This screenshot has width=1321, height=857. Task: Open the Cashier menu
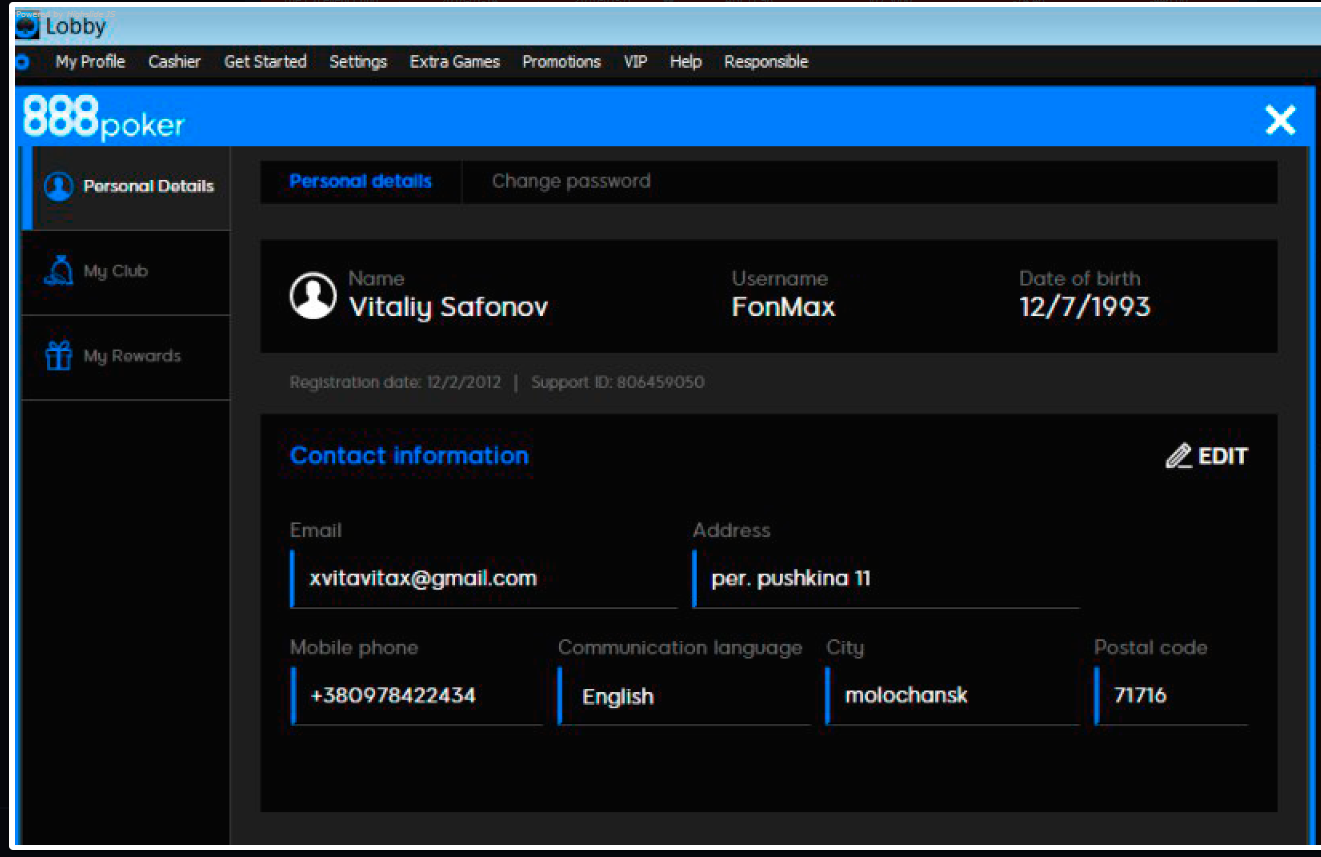(174, 62)
